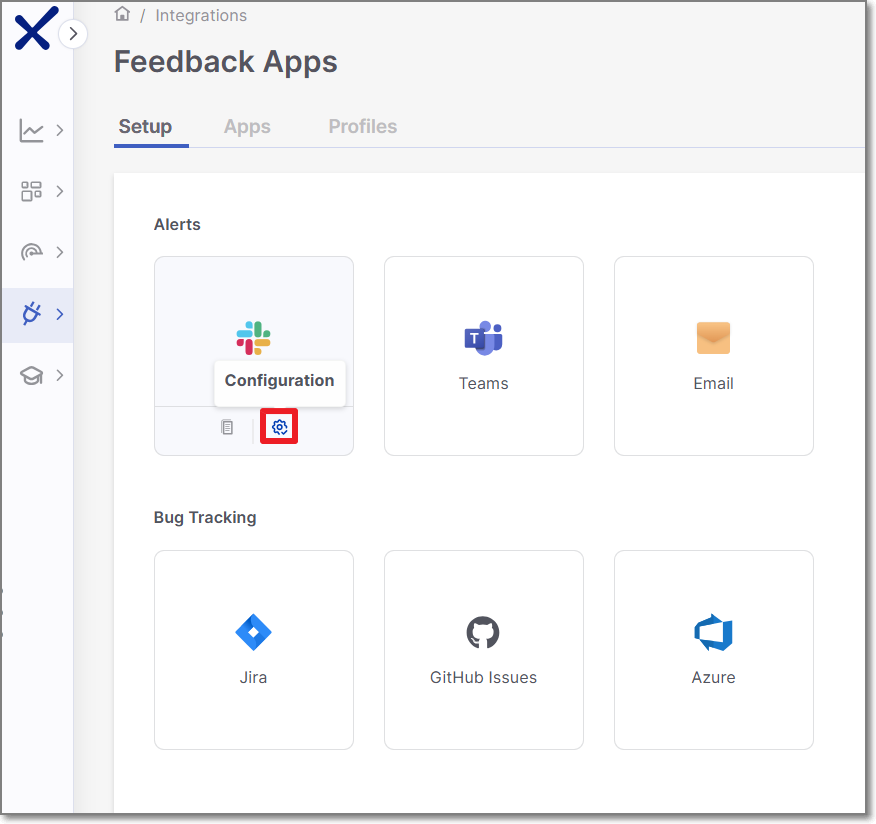Click the Slack documentation page icon
The height and width of the screenshot is (824, 876).
[x=227, y=427]
